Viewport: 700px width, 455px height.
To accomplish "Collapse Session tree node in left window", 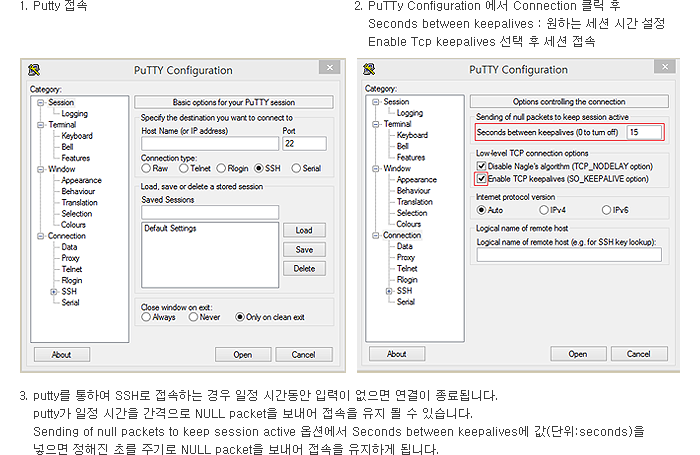I will click(x=41, y=103).
